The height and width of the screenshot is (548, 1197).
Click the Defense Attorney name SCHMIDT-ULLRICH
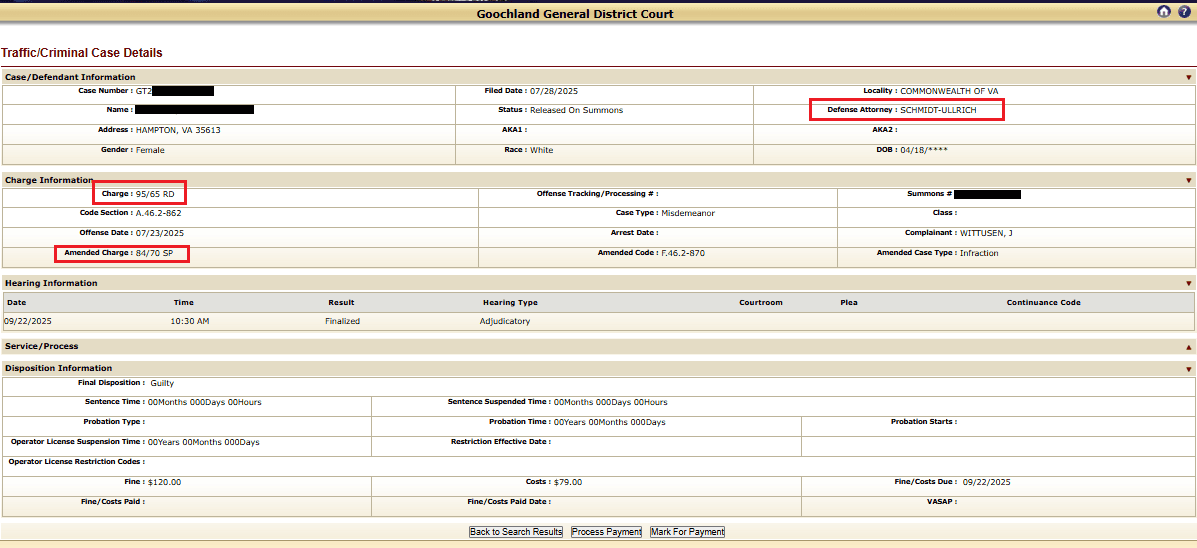[x=938, y=110]
